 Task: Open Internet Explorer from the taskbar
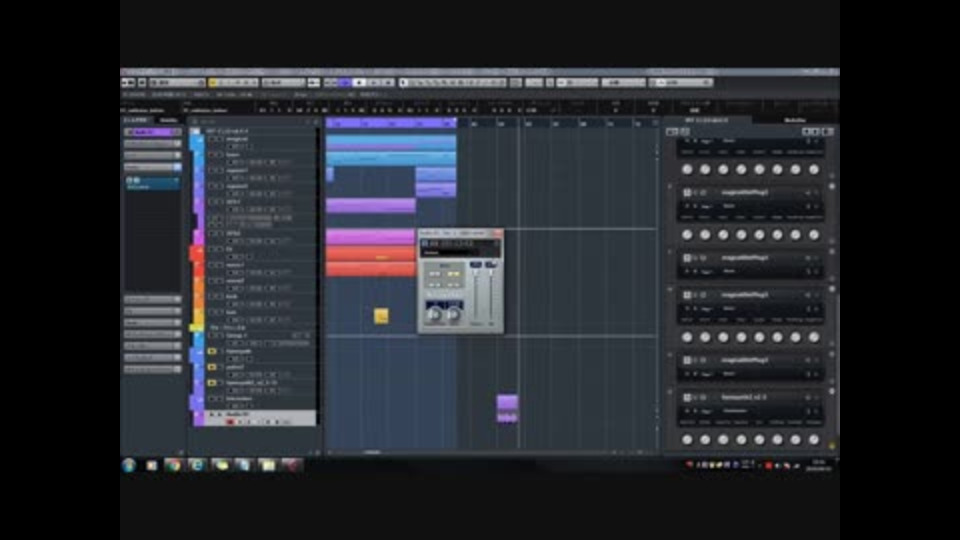click(197, 465)
